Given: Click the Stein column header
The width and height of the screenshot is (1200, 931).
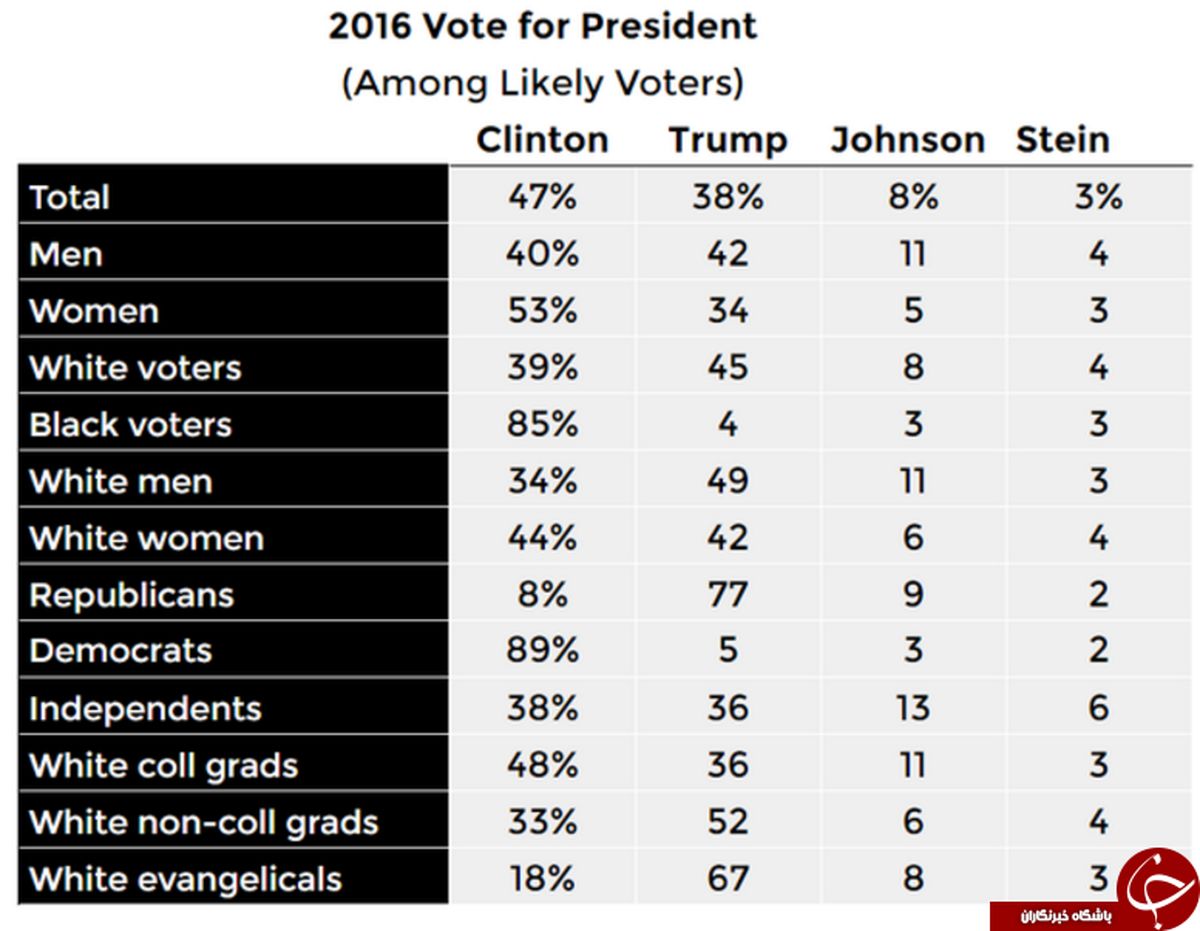Looking at the screenshot, I should tap(1063, 139).
